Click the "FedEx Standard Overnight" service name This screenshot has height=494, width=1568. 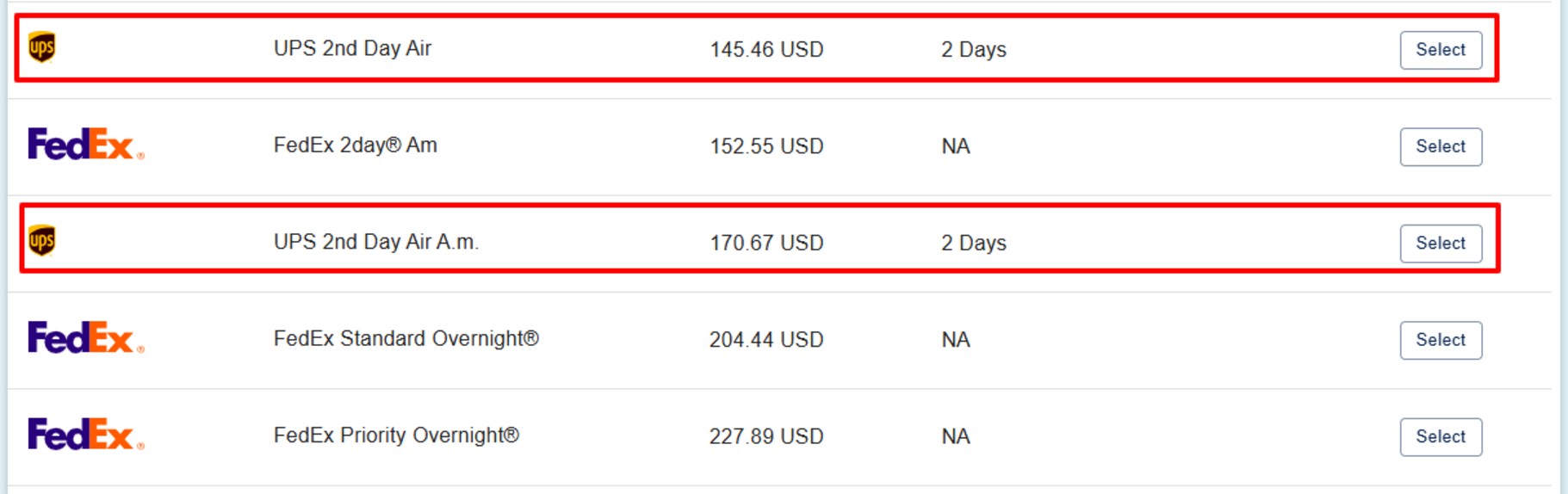406,339
